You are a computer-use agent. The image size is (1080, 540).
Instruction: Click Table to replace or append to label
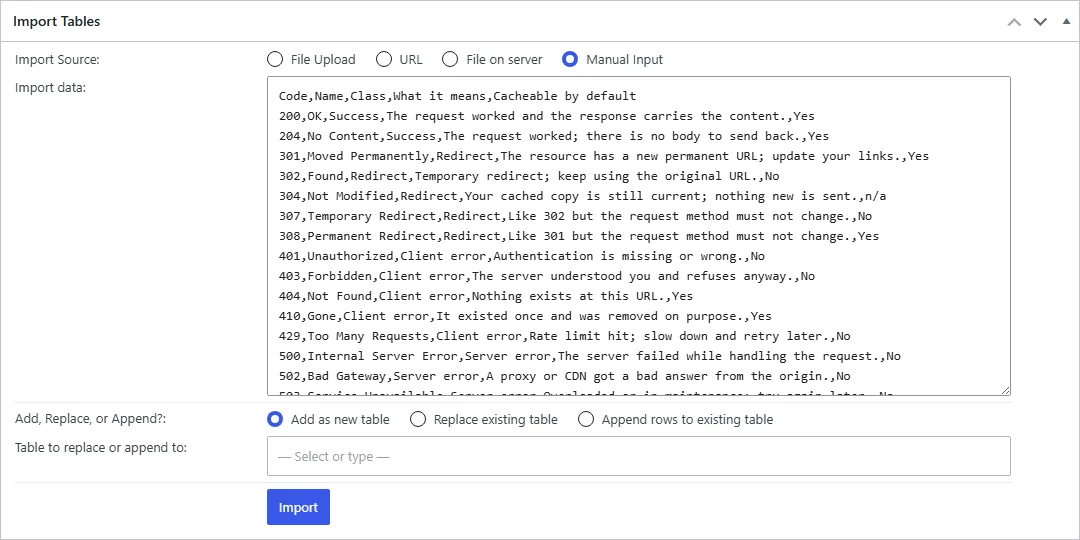click(x=101, y=447)
